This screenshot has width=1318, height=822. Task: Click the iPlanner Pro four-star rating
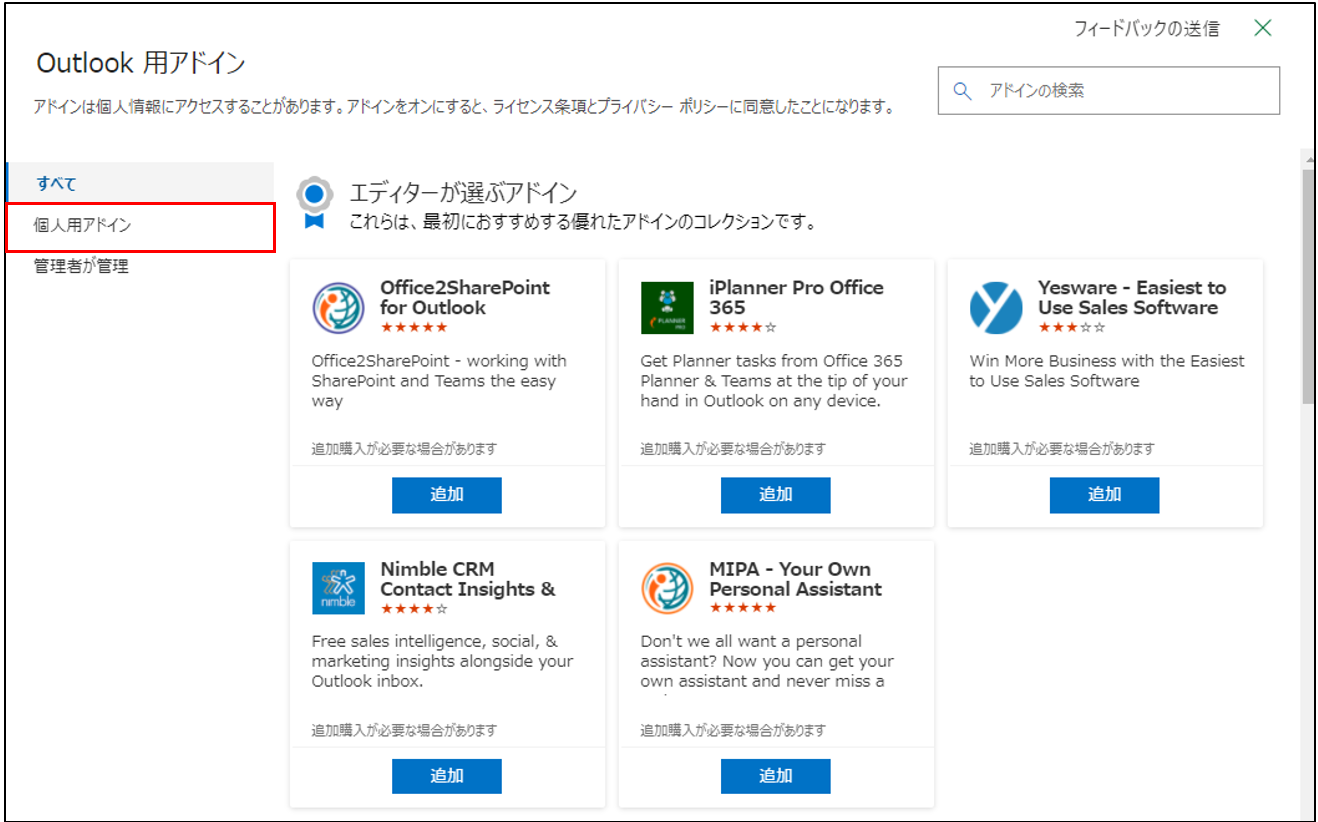pos(742,327)
